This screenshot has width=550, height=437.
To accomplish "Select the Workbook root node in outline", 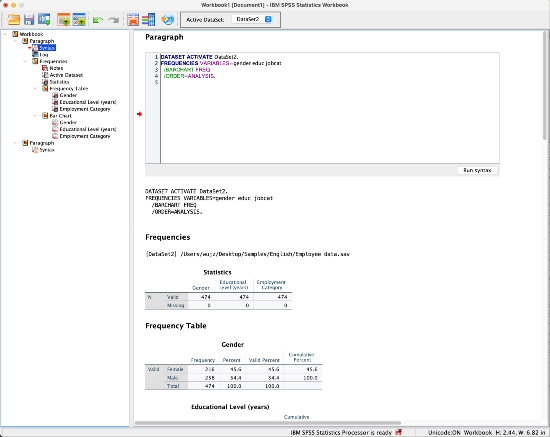I will pos(28,34).
